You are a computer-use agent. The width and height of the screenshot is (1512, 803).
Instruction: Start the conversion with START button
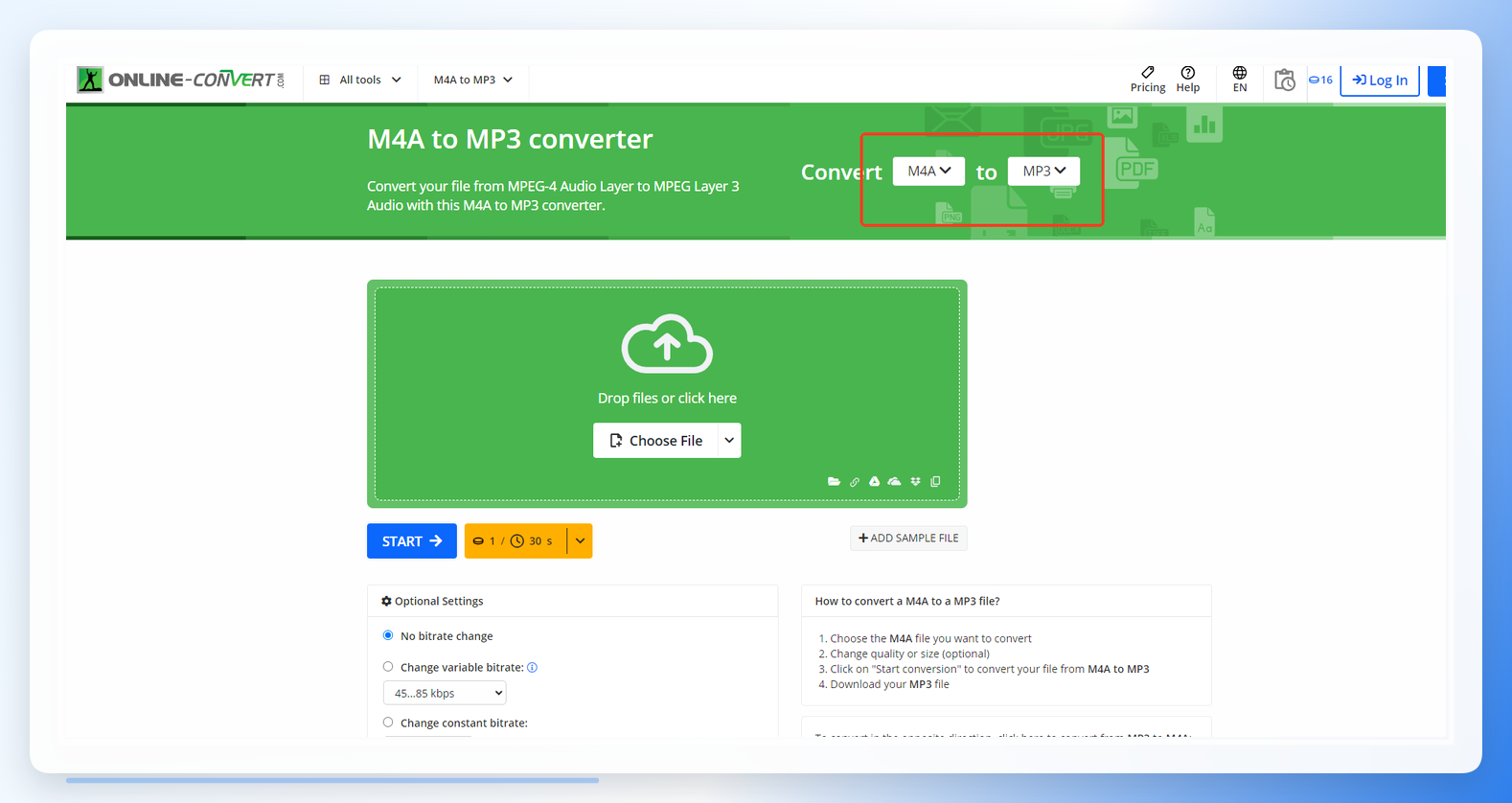(x=412, y=541)
